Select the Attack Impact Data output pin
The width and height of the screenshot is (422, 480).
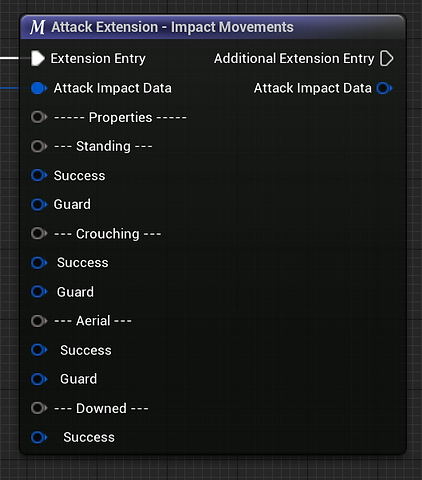pyautogui.click(x=384, y=88)
